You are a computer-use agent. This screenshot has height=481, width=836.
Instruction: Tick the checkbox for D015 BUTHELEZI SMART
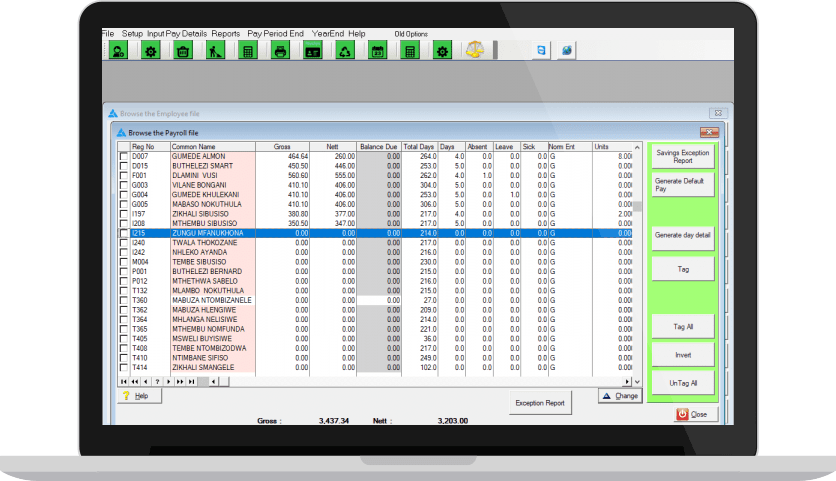[124, 166]
